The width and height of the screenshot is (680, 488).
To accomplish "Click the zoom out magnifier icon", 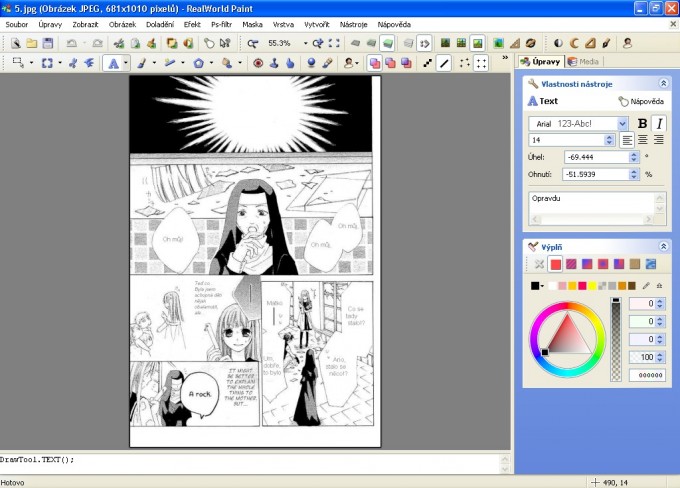I will tap(252, 43).
